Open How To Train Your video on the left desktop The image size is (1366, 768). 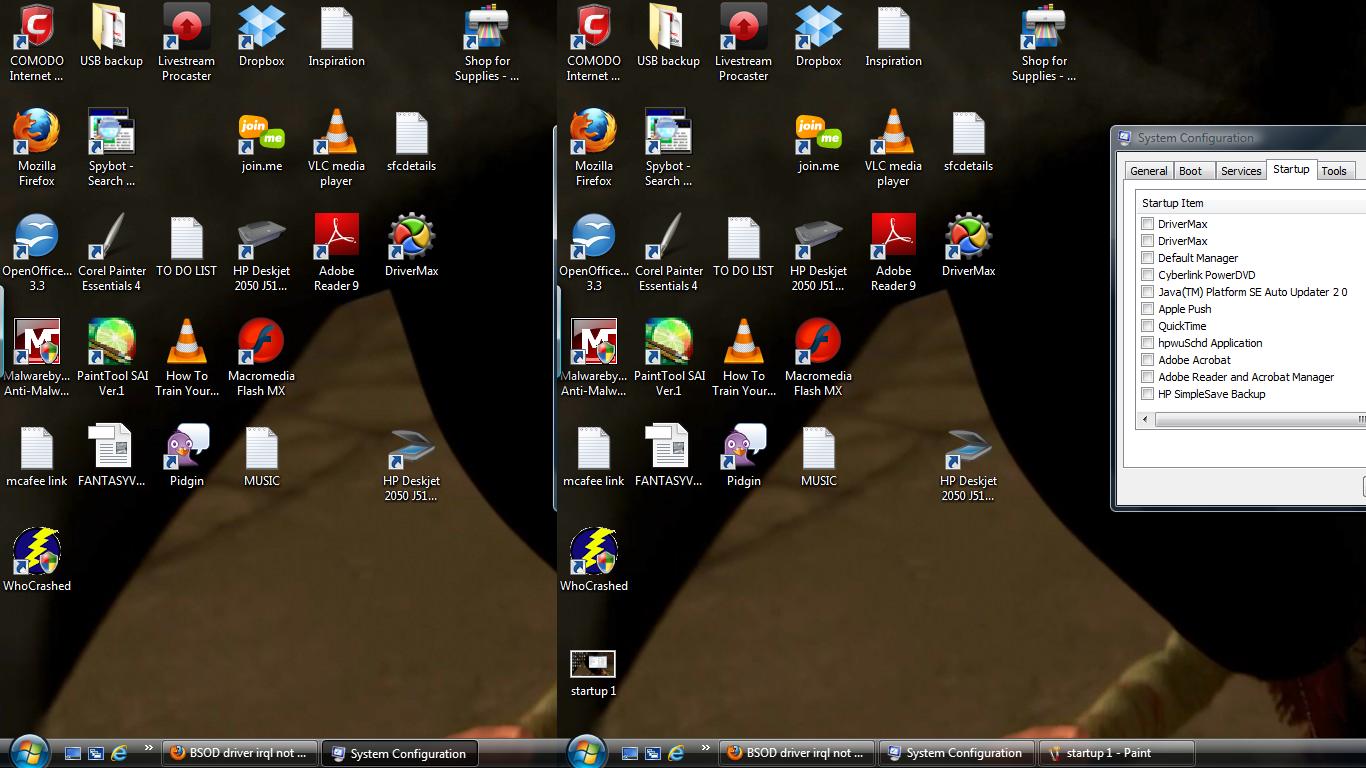point(186,357)
